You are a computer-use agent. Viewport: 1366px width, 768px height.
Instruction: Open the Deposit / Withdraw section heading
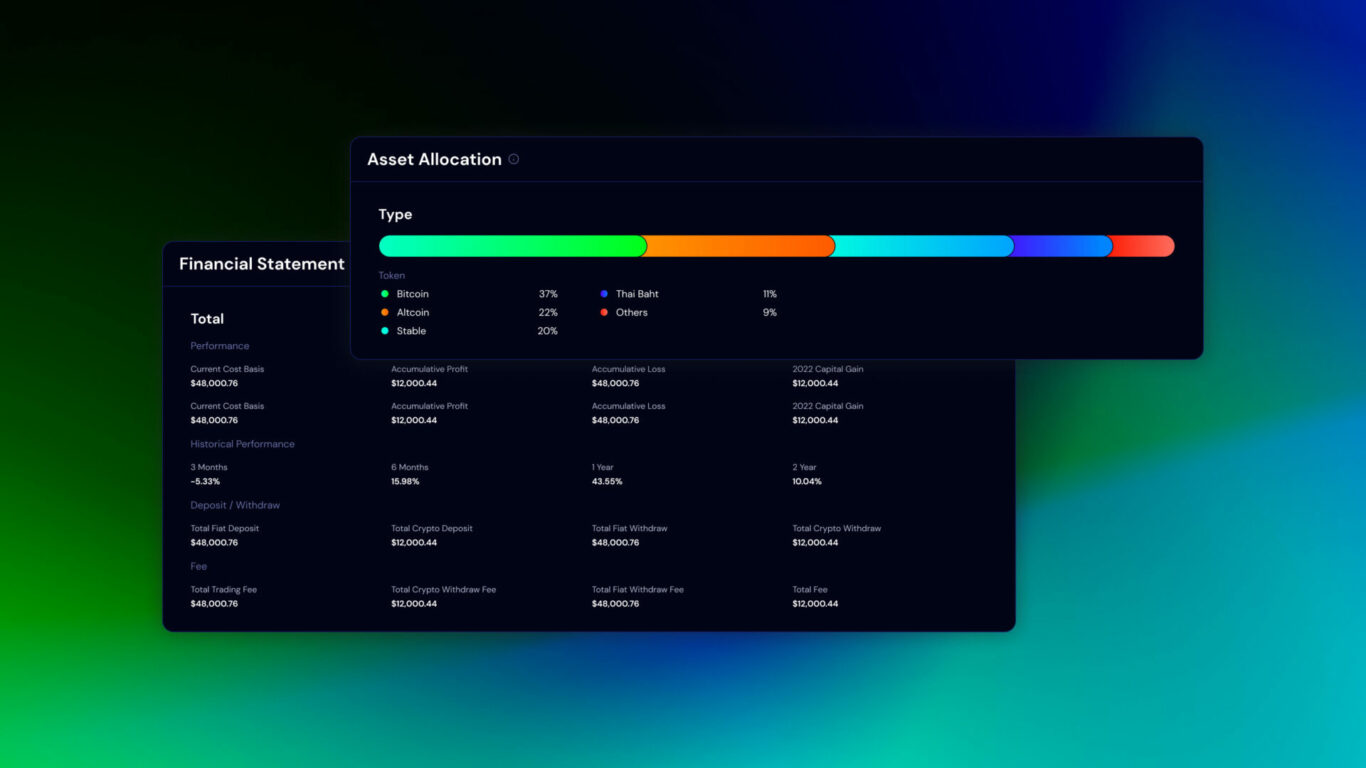pyautogui.click(x=235, y=505)
